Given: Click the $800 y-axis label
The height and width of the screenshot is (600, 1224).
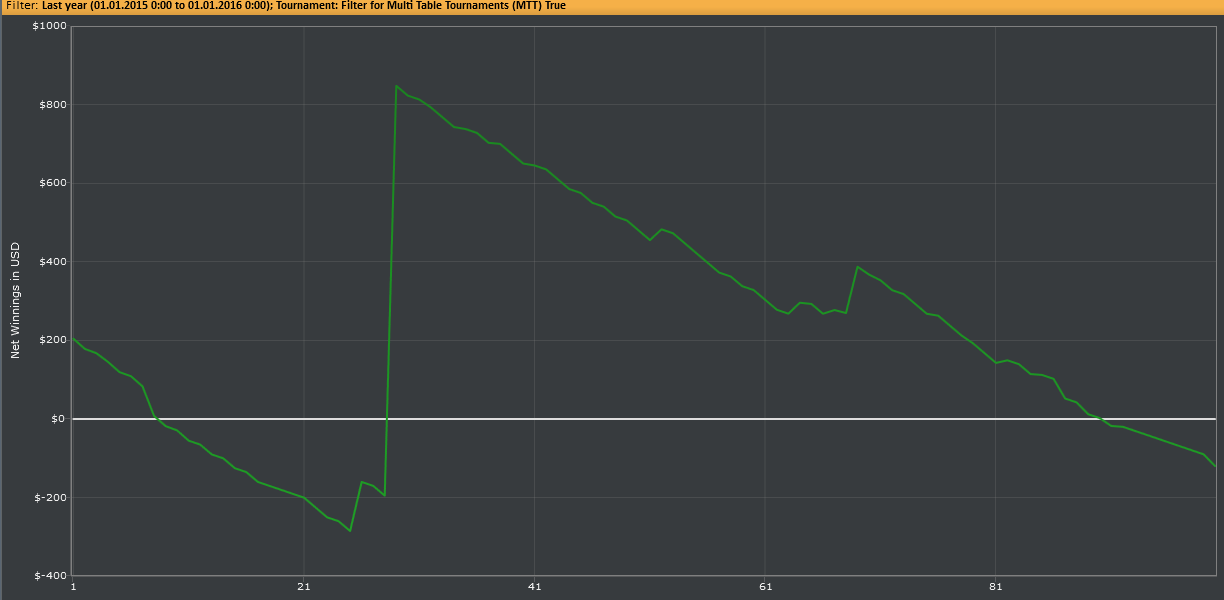Looking at the screenshot, I should pyautogui.click(x=53, y=105).
